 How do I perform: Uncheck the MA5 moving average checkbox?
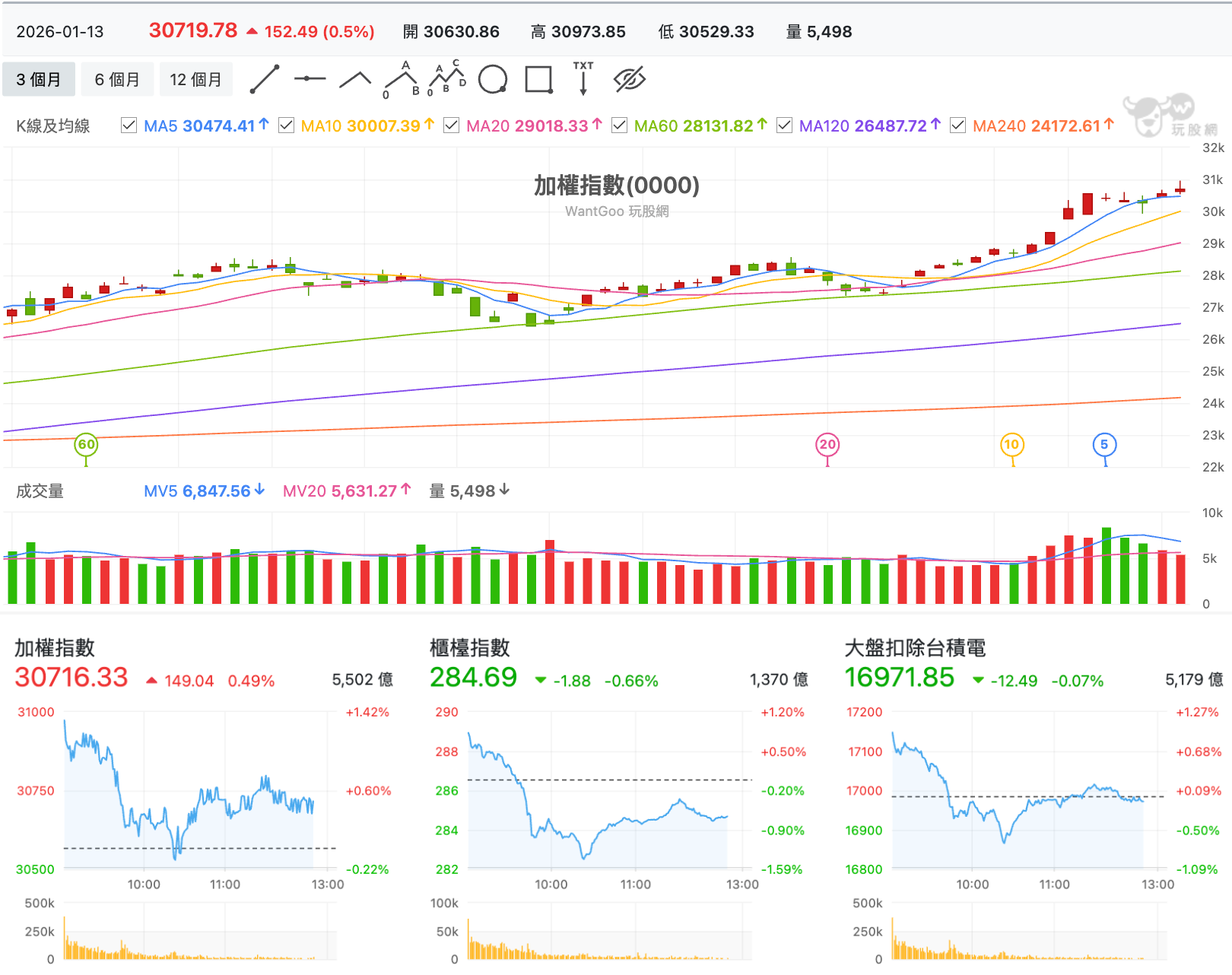click(x=129, y=125)
